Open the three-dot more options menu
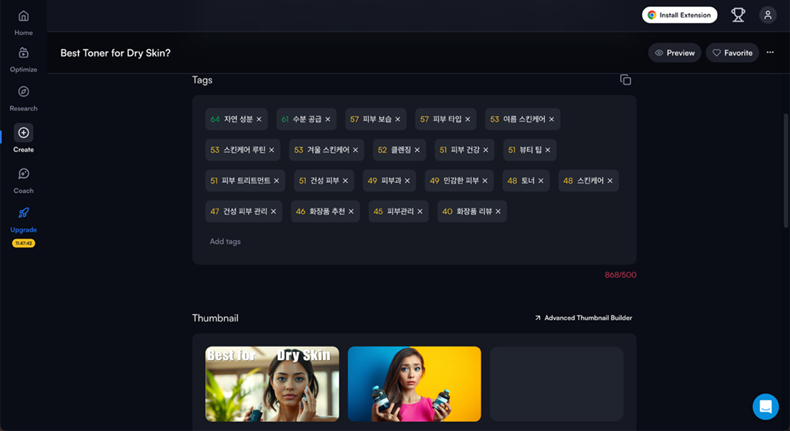Screen dimensions: 790x431 (770, 52)
